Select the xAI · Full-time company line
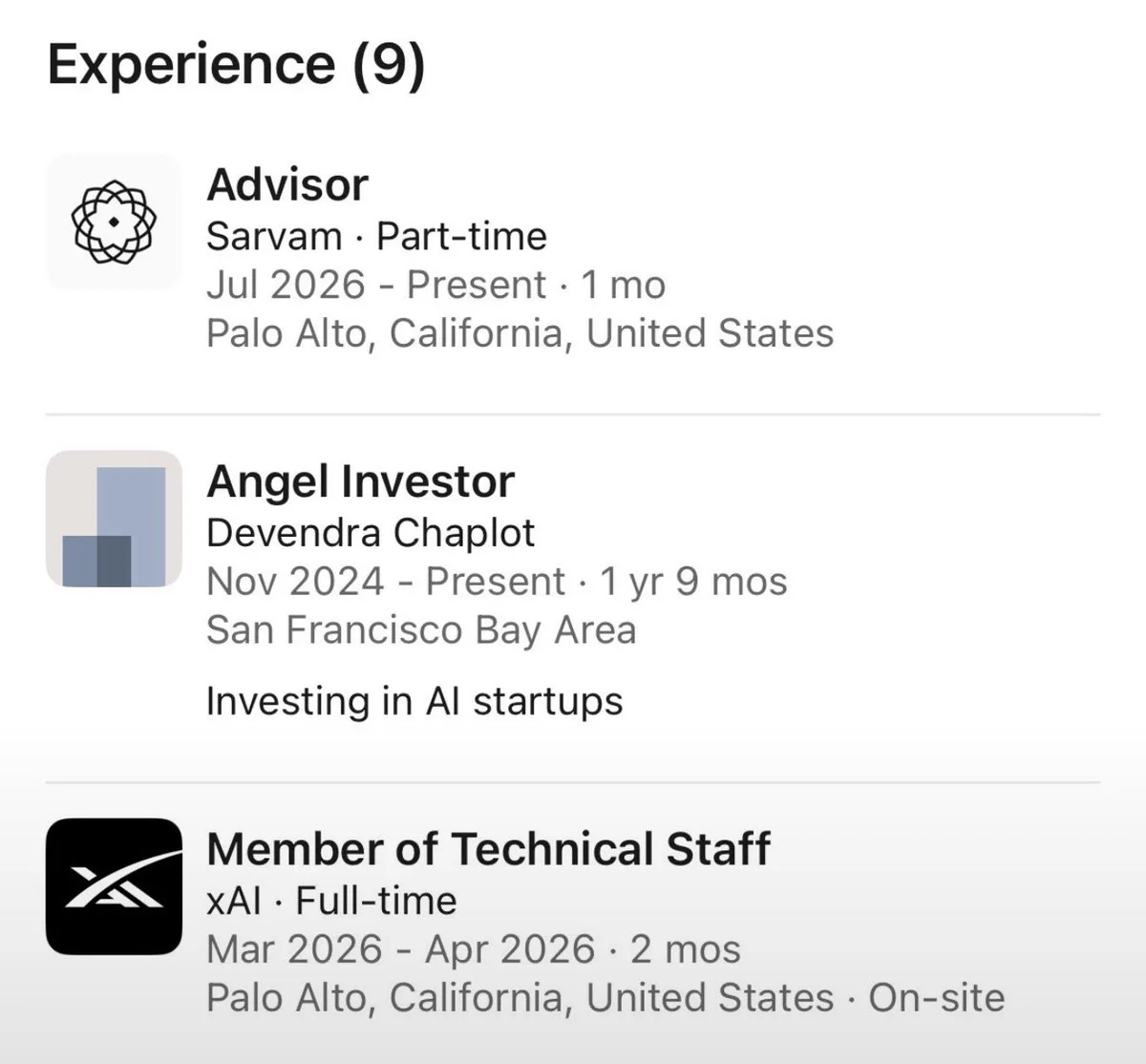Screen dimensions: 1146x1064 [x=331, y=901]
